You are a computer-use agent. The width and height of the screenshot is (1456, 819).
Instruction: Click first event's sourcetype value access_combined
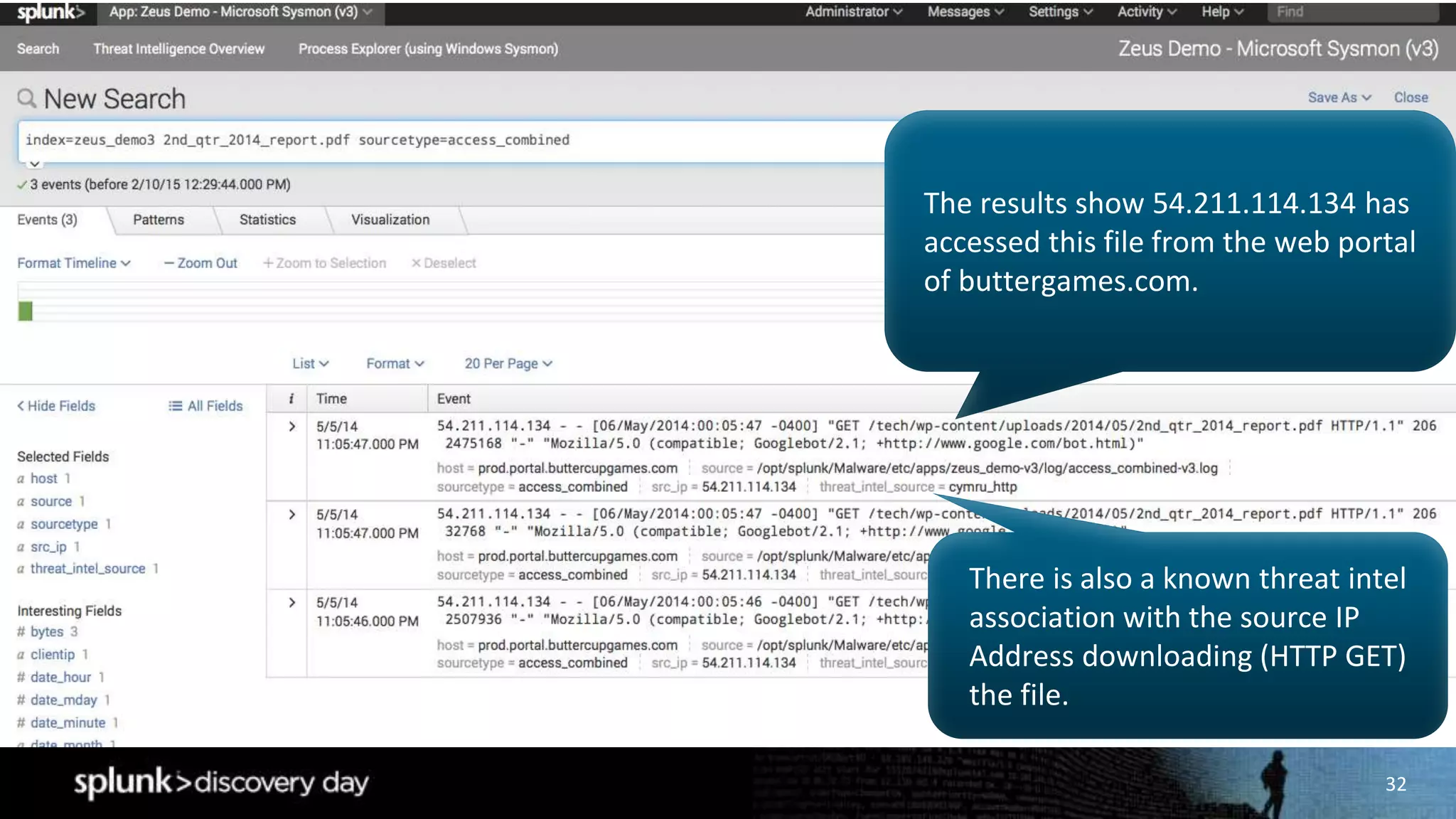tap(572, 487)
